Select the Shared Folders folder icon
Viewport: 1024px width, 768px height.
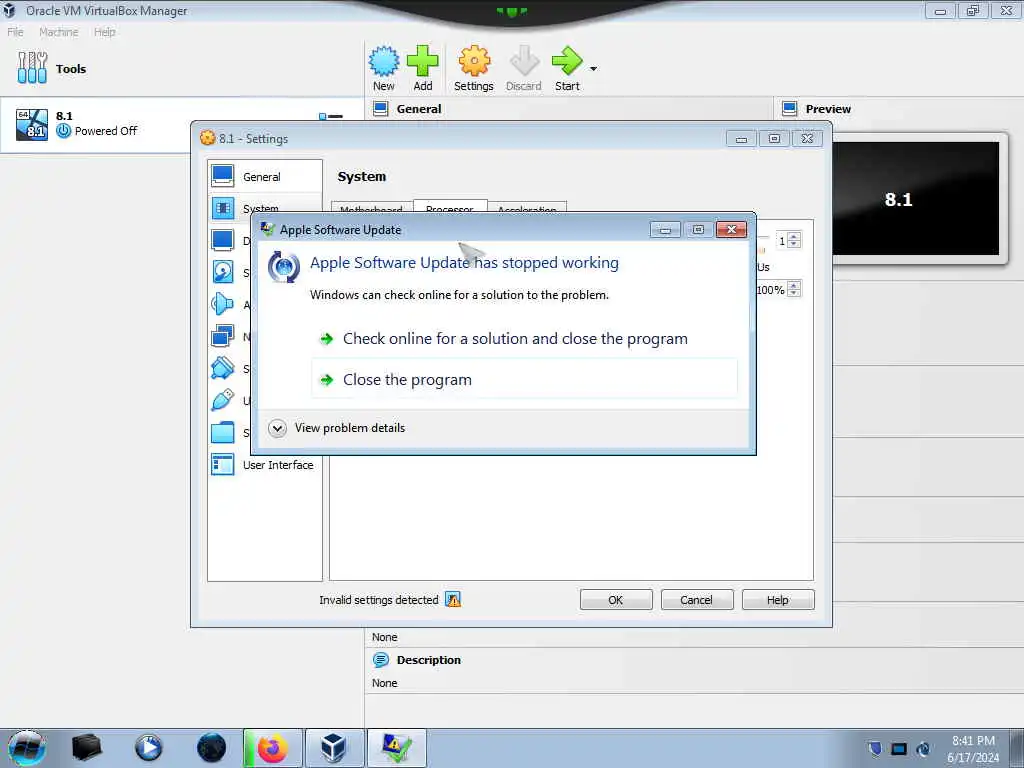pyautogui.click(x=223, y=432)
